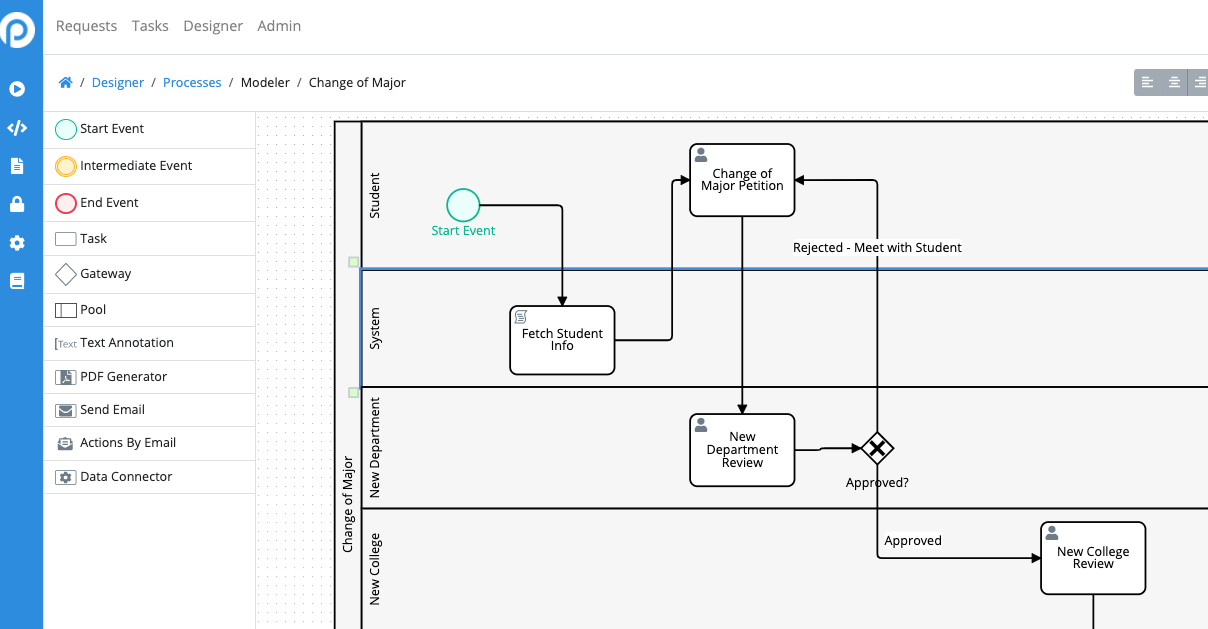The width and height of the screenshot is (1208, 629).
Task: Click the align left toolbar icon
Action: pyautogui.click(x=1147, y=83)
